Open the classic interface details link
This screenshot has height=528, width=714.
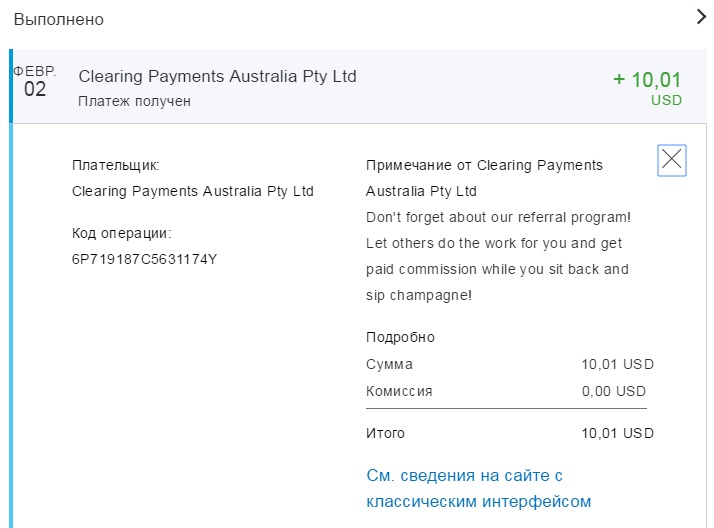[479, 488]
